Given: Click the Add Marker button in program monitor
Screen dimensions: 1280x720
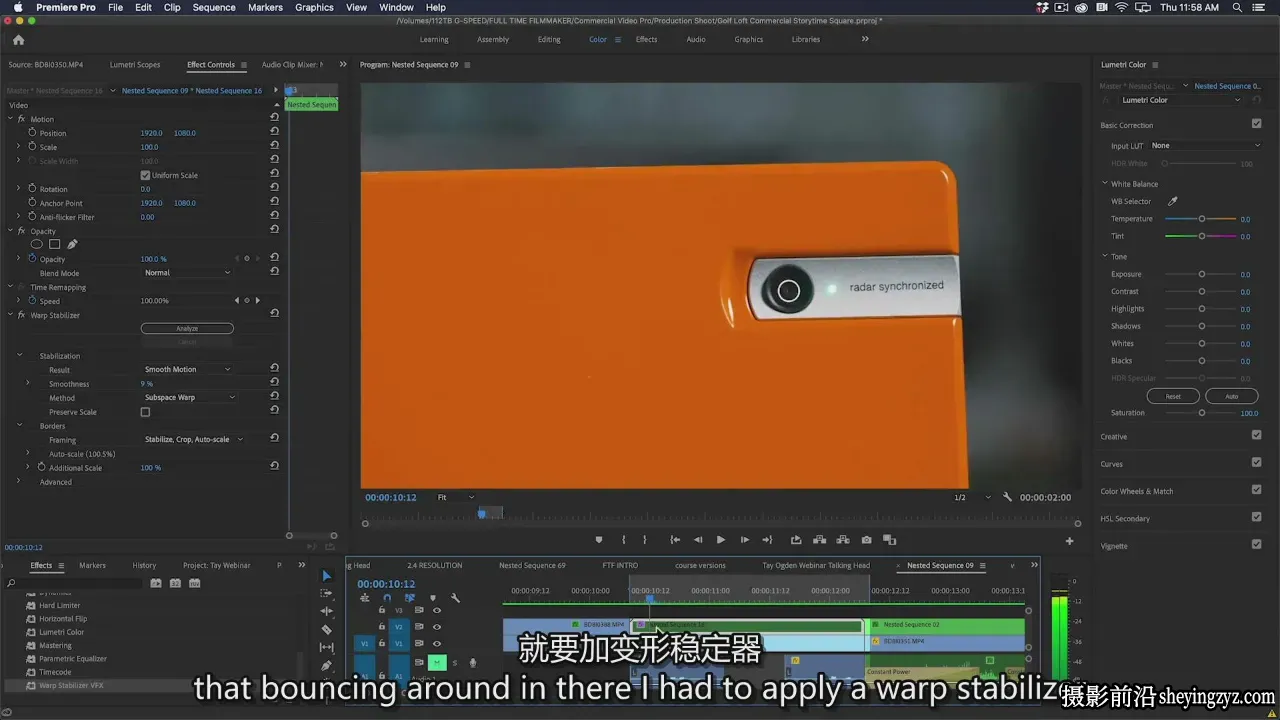Looking at the screenshot, I should coord(599,540).
